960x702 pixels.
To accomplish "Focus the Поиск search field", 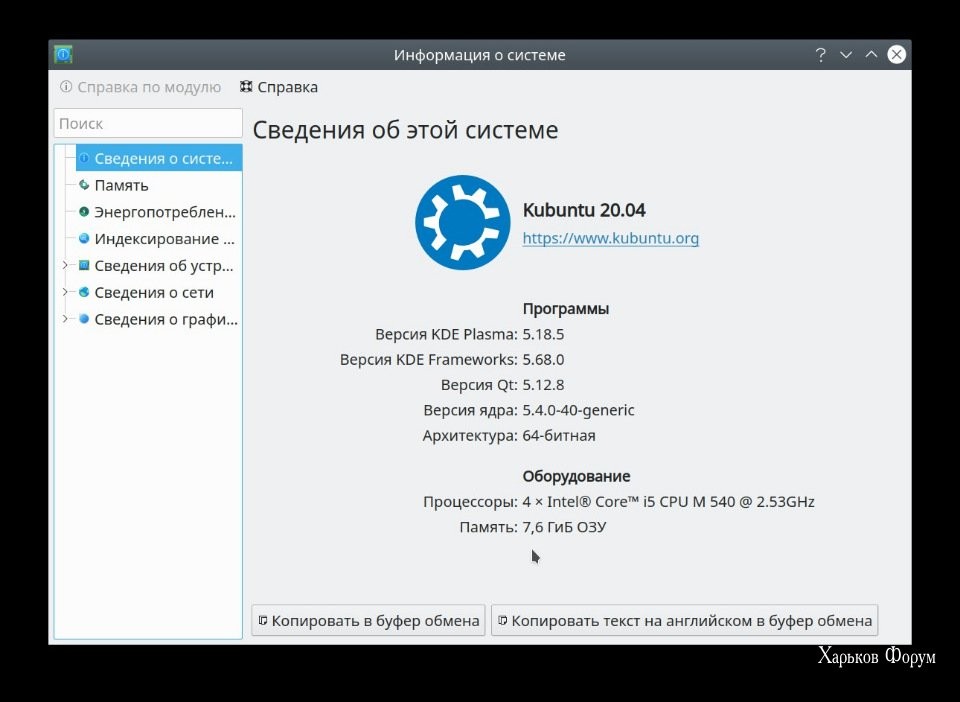I will pyautogui.click(x=148, y=124).
